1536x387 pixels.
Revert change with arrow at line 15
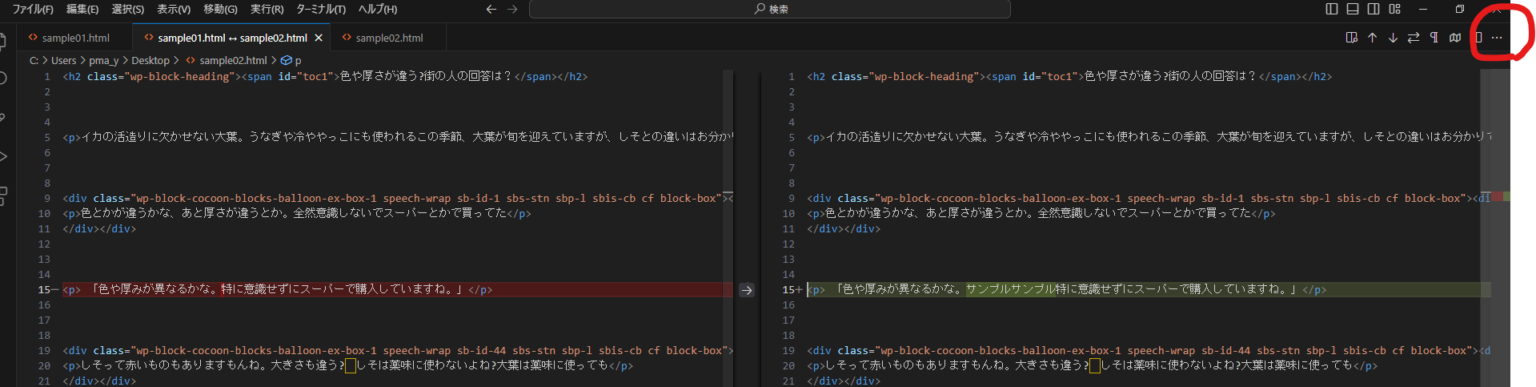pyautogui.click(x=746, y=290)
